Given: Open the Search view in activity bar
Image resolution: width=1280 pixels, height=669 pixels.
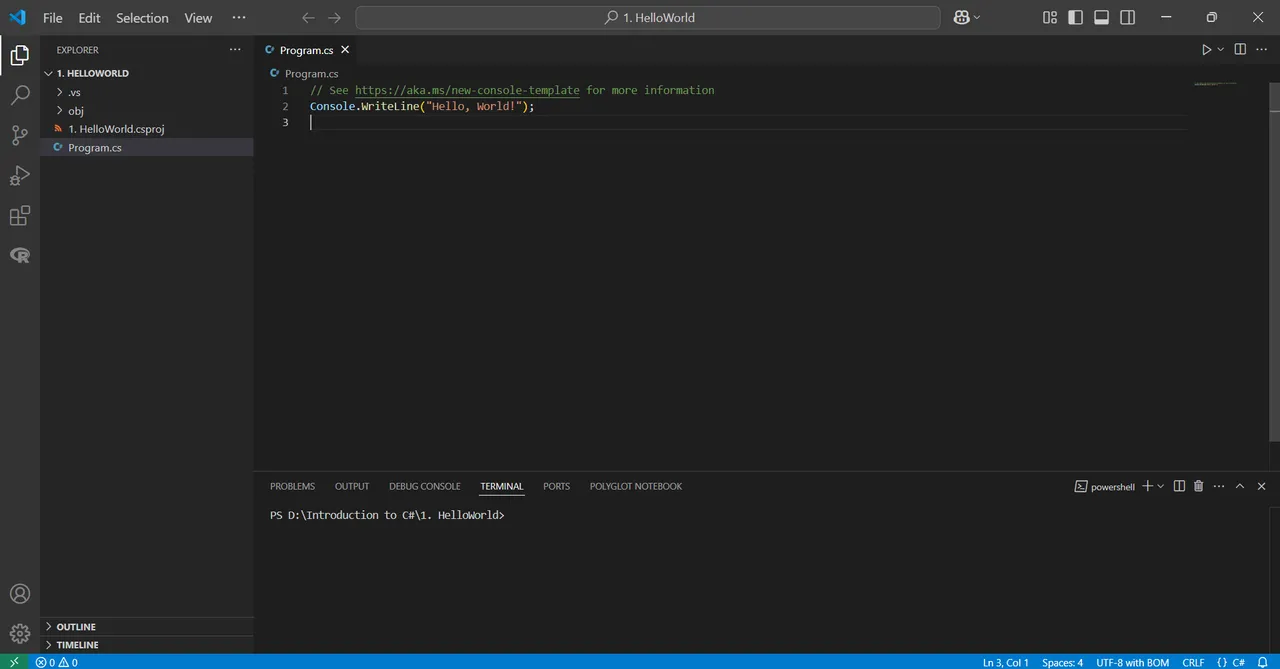Looking at the screenshot, I should [20, 96].
